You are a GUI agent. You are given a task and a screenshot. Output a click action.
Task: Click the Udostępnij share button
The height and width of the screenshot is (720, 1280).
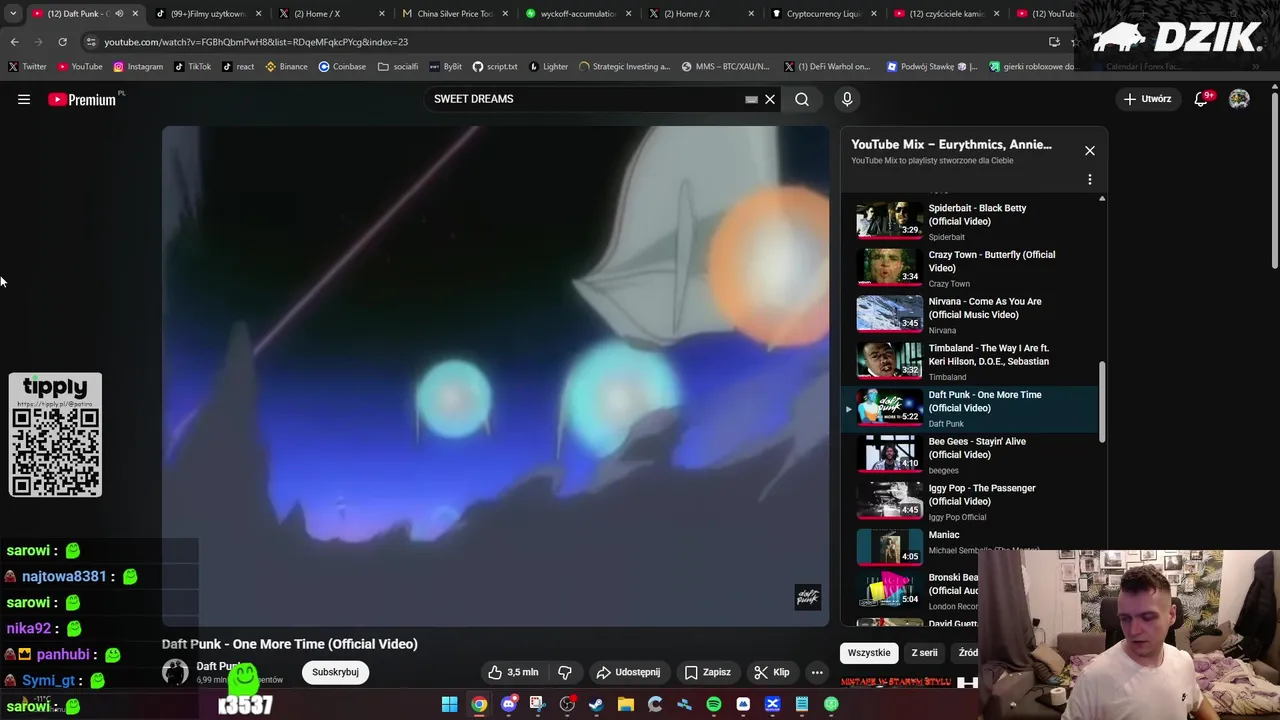(628, 672)
